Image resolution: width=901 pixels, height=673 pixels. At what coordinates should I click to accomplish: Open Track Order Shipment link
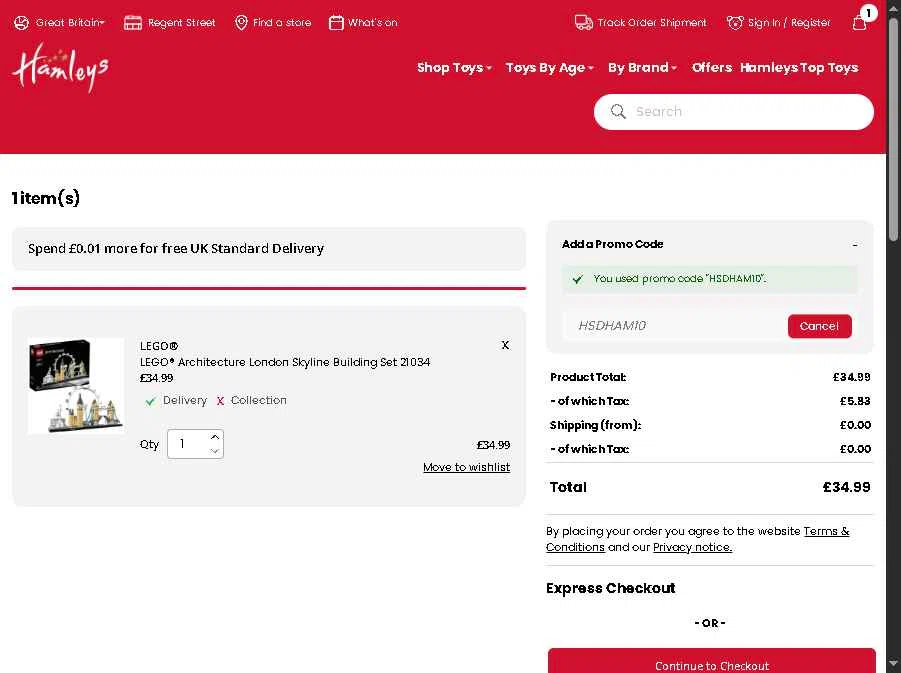coord(652,23)
